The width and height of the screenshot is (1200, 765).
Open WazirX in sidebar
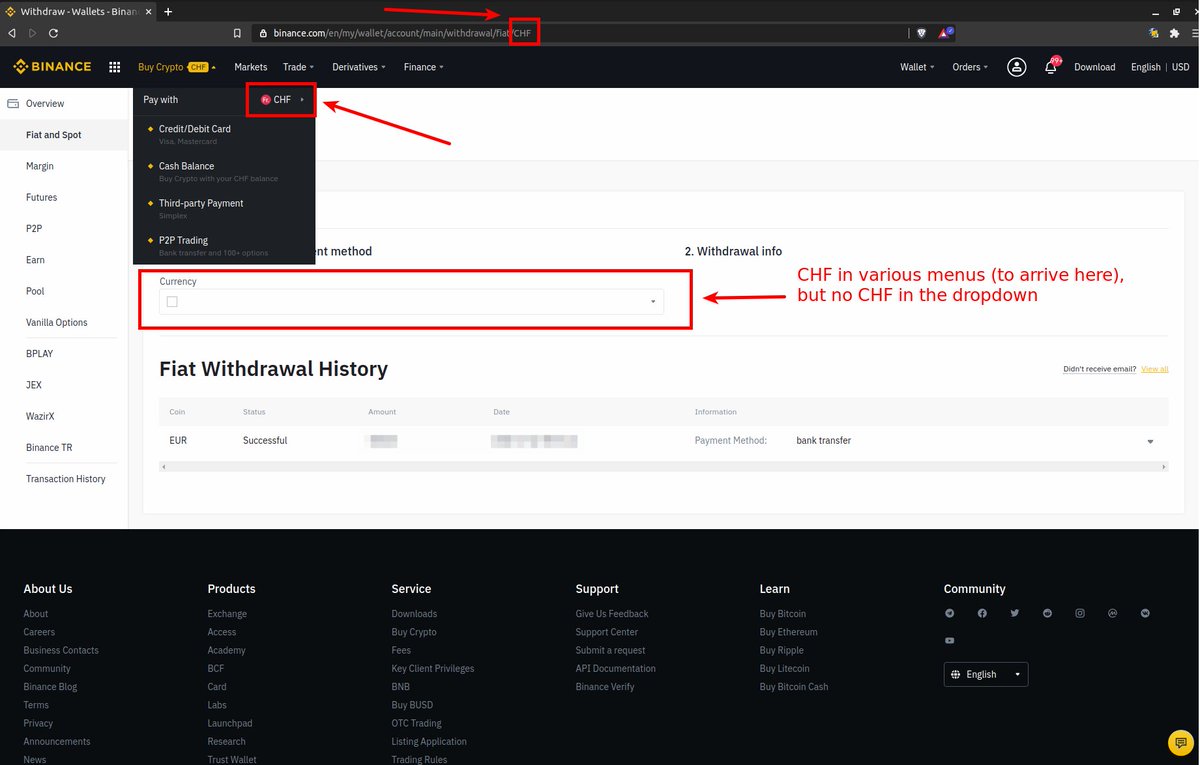[41, 416]
